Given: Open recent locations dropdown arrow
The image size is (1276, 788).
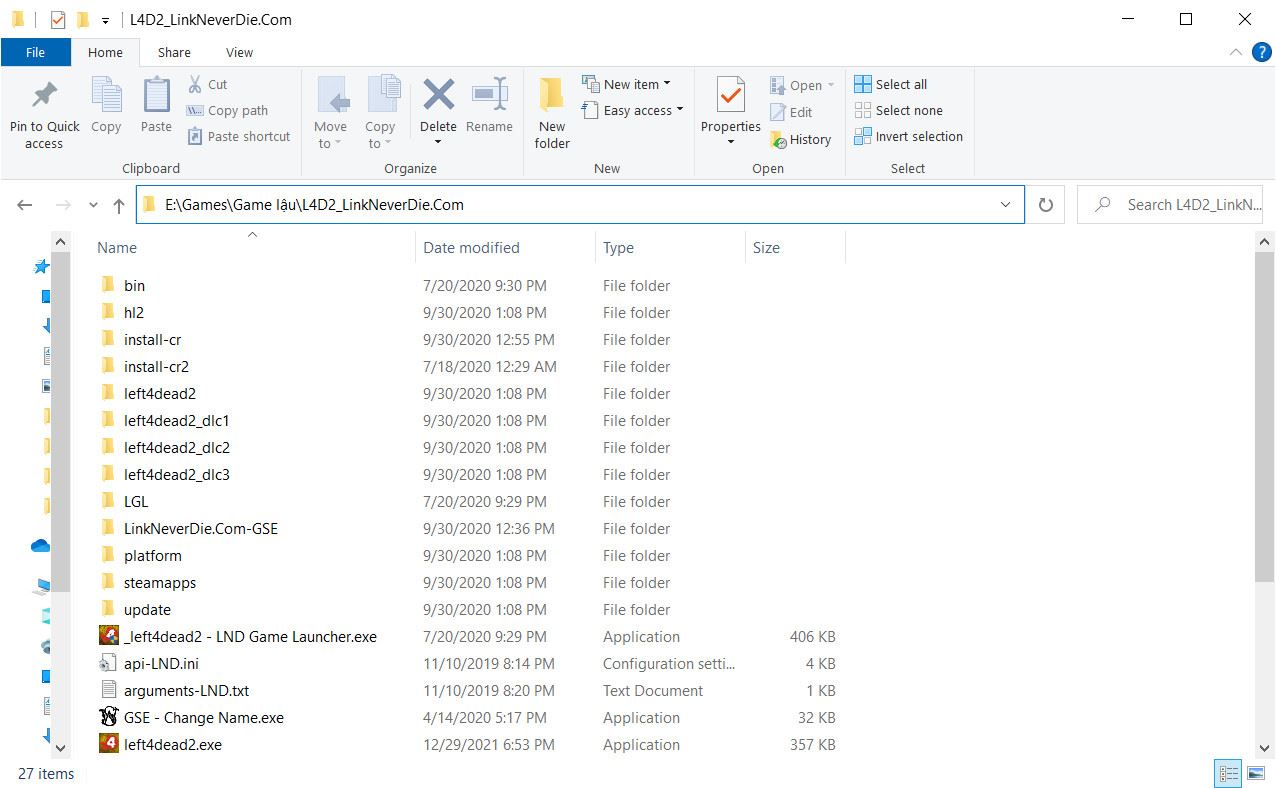Looking at the screenshot, I should point(93,204).
